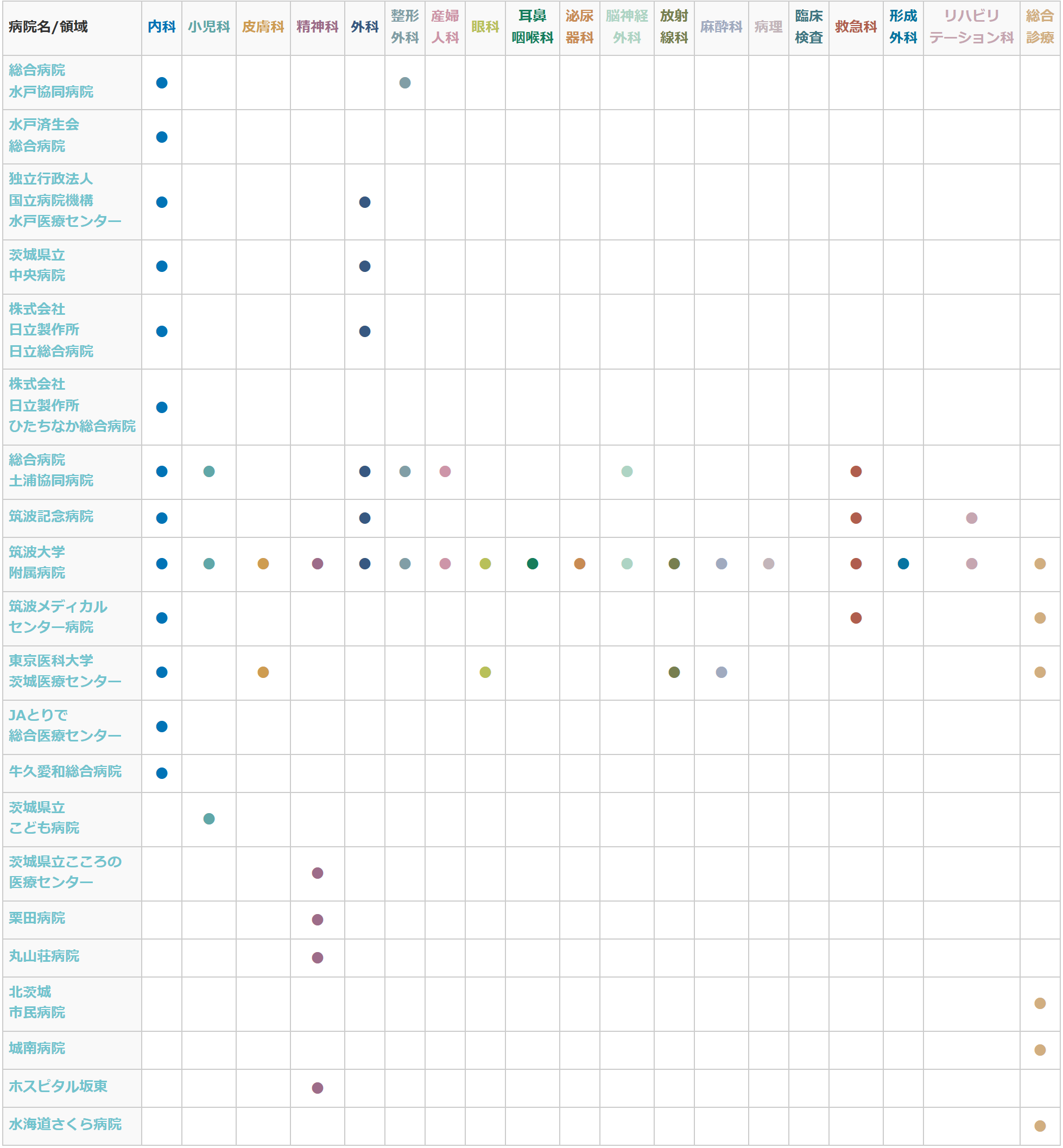Screen dimensions: 1063x1148
Task: Click 耳鼻咽喉科 dot for 筑波大学附属病院
Action: (533, 563)
